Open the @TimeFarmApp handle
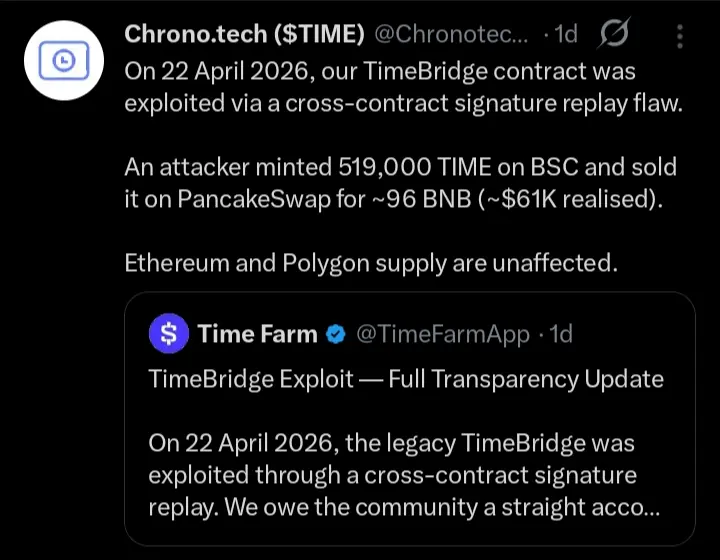 [x=442, y=334]
